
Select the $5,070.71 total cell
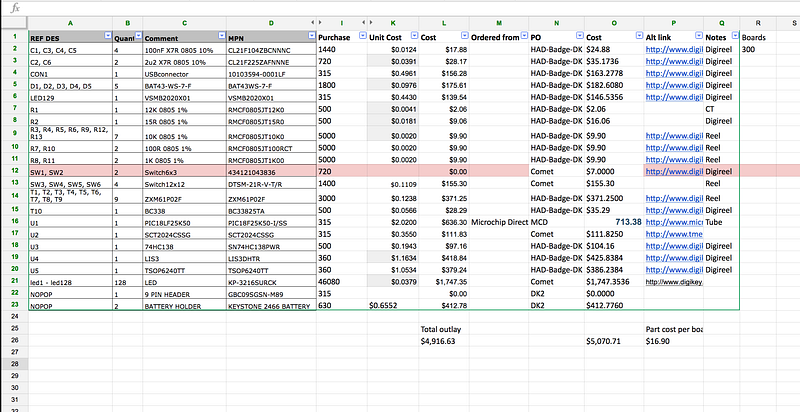click(x=614, y=341)
